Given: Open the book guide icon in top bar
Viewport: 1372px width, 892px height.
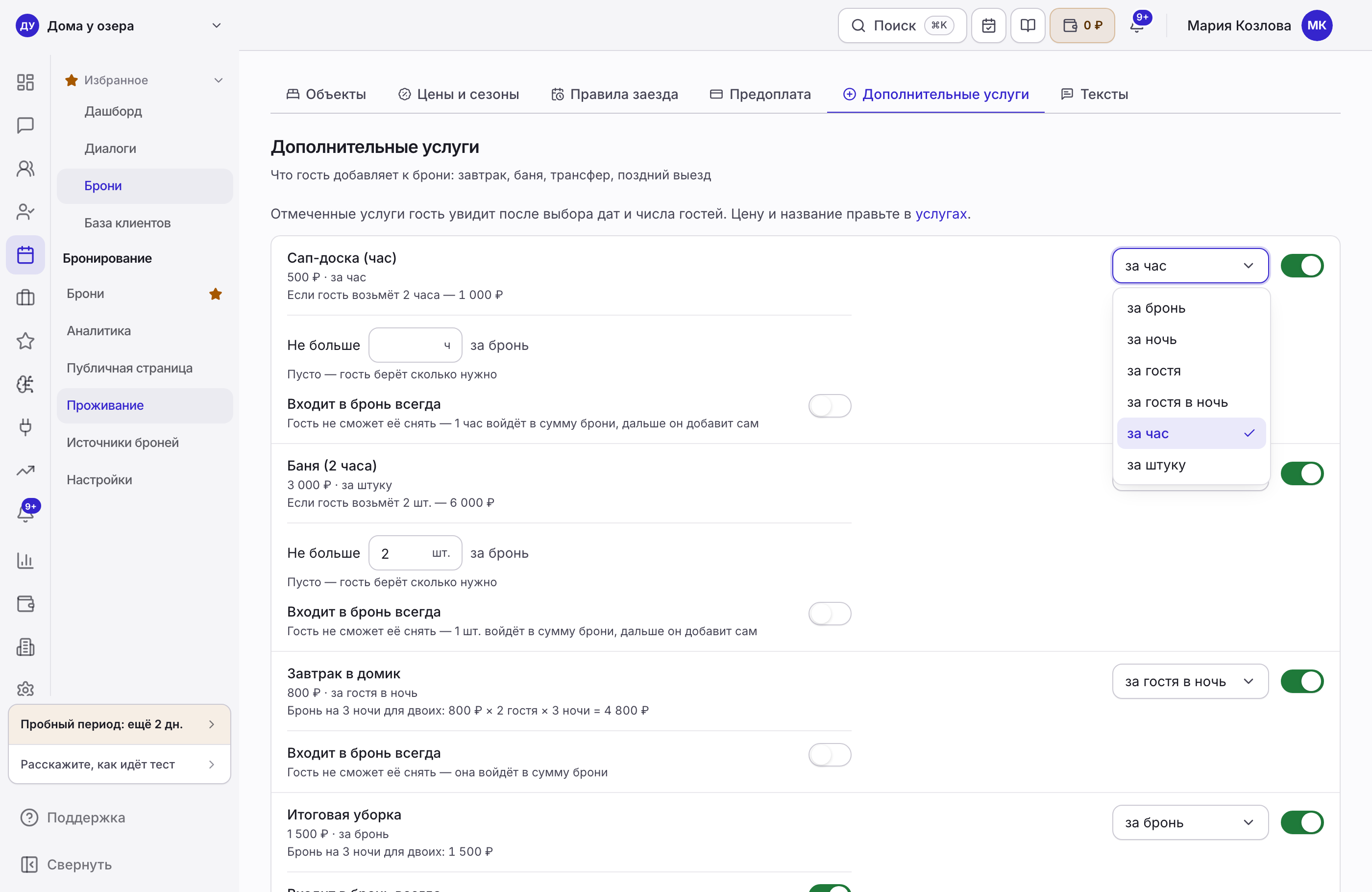Looking at the screenshot, I should click(x=1028, y=25).
